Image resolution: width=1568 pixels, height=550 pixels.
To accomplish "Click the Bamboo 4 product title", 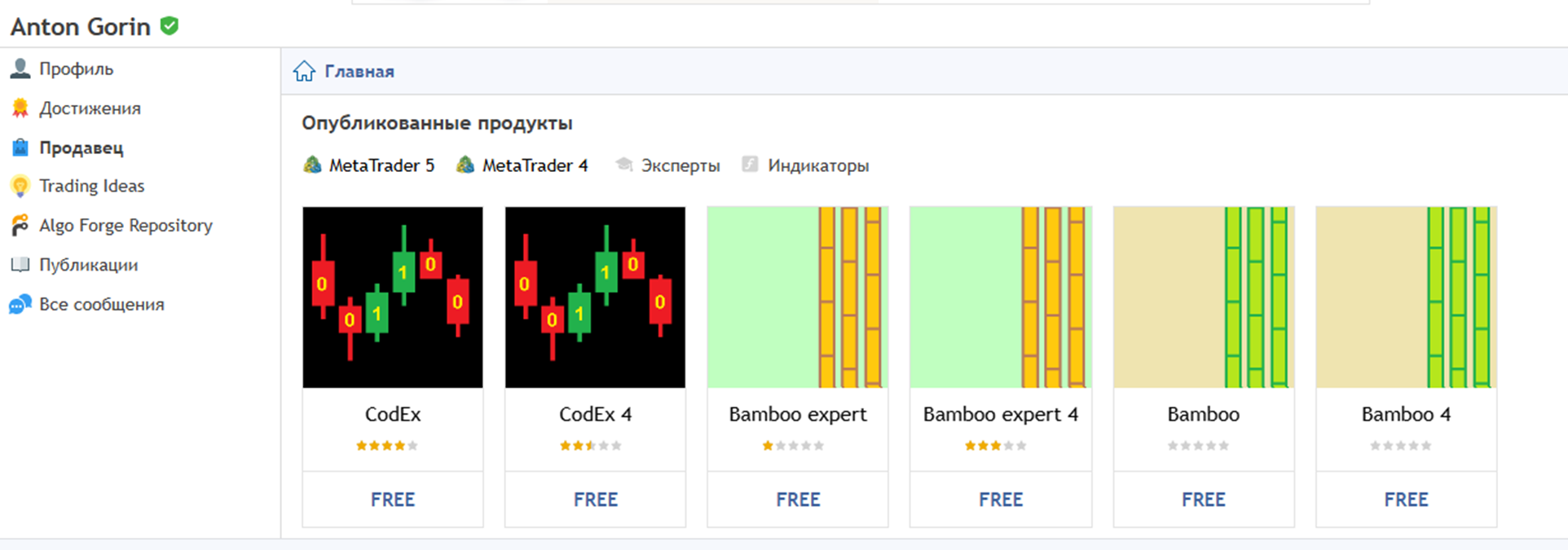I will click(x=1406, y=414).
